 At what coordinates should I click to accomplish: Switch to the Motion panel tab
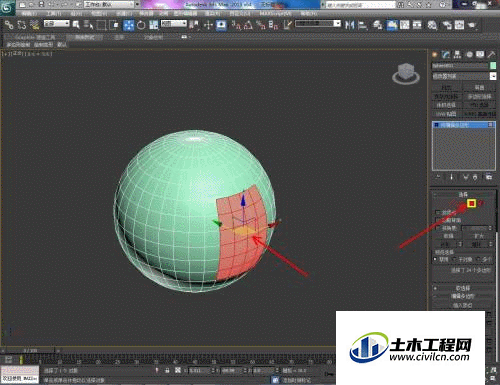[469, 54]
